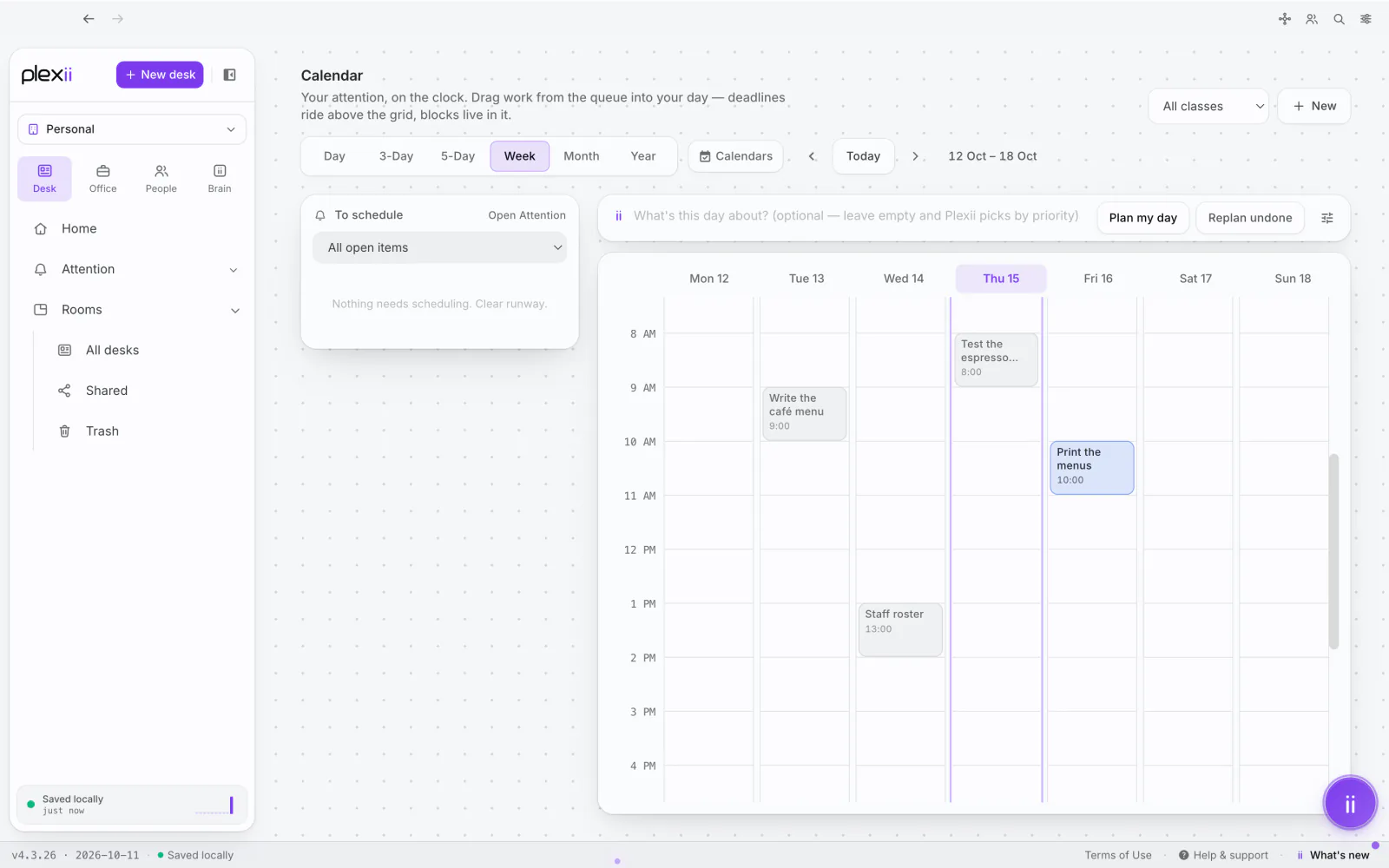The width and height of the screenshot is (1389, 868).
Task: Click Plan my day
Action: pyautogui.click(x=1142, y=218)
